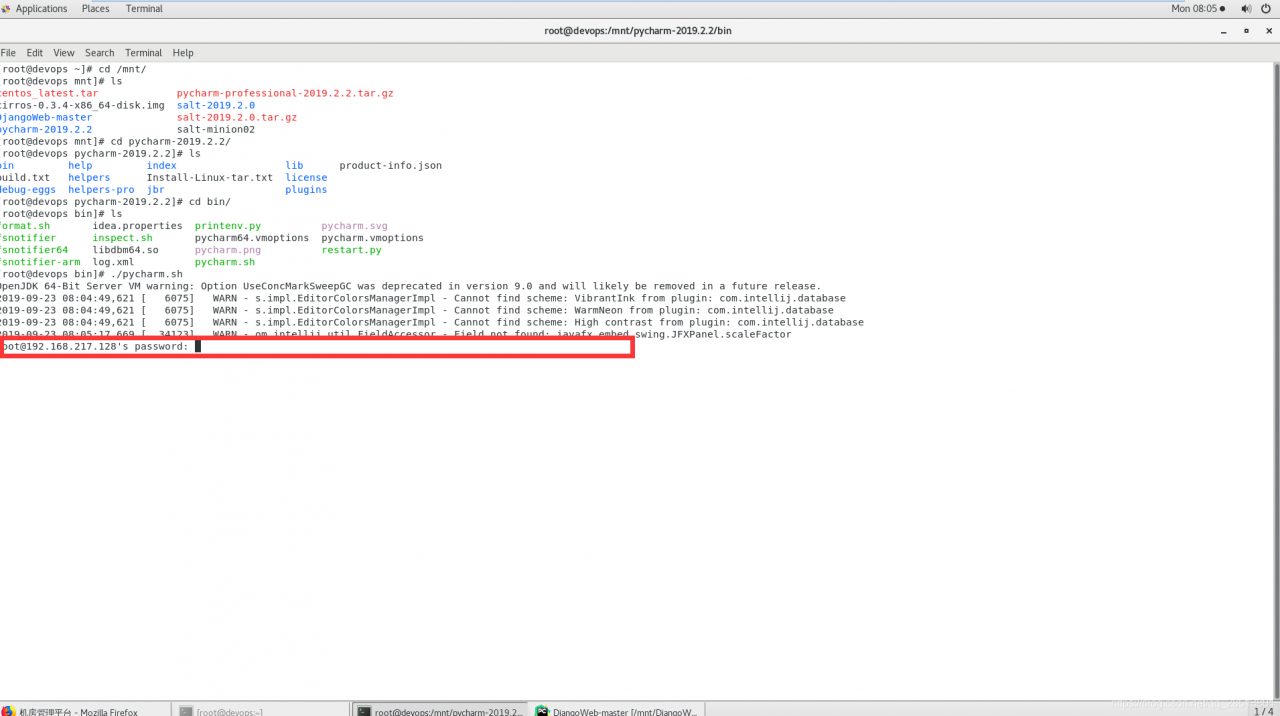Switch to pycharm-2019.2 terminal taskbar entry
The width and height of the screenshot is (1280, 716).
pos(440,711)
